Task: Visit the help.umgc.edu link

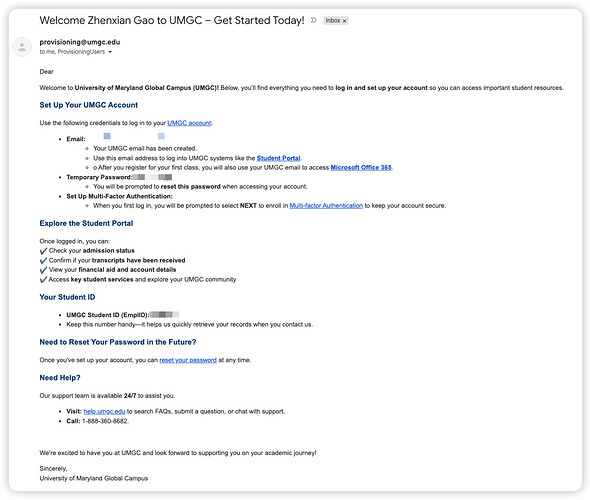Action: 104,411
